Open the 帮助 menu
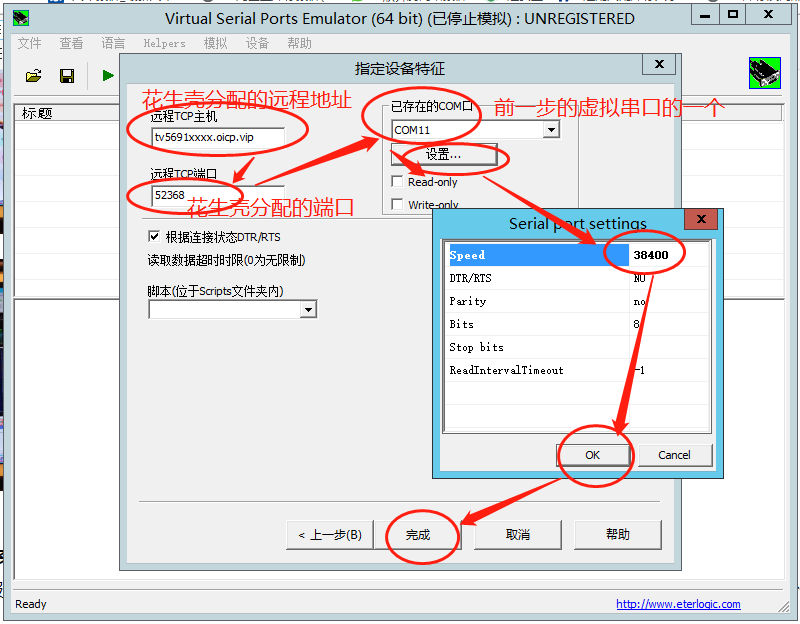This screenshot has height=624, width=800. (x=299, y=43)
